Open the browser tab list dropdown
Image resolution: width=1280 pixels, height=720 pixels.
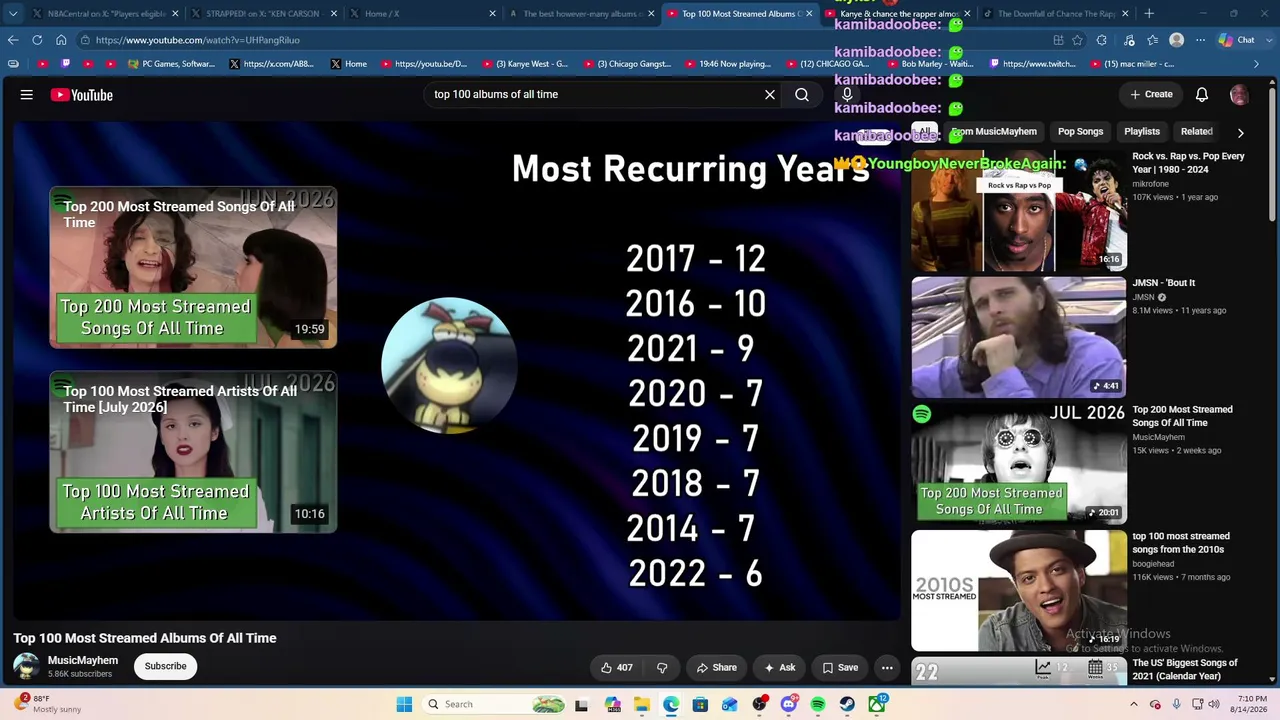coord(12,14)
